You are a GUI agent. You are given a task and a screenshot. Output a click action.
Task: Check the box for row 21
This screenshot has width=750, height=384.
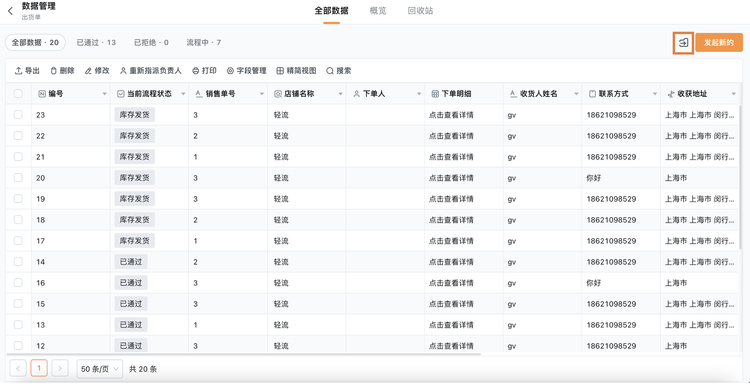pyautogui.click(x=18, y=157)
